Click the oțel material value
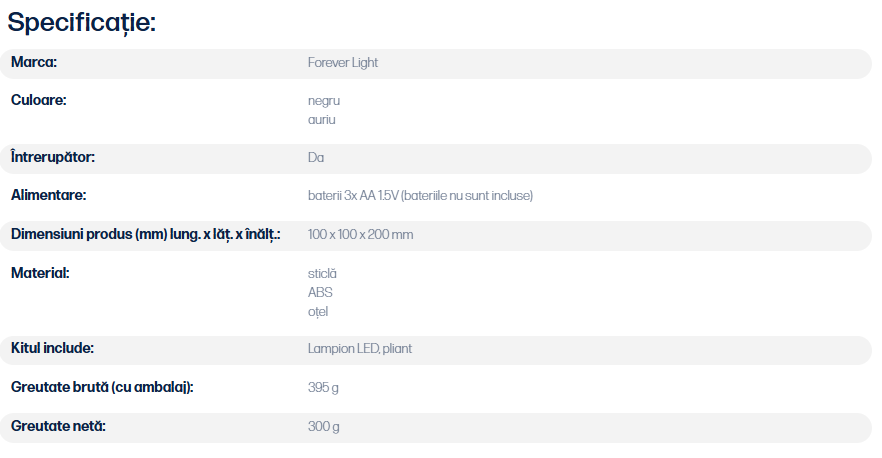The width and height of the screenshot is (882, 458). [x=318, y=312]
